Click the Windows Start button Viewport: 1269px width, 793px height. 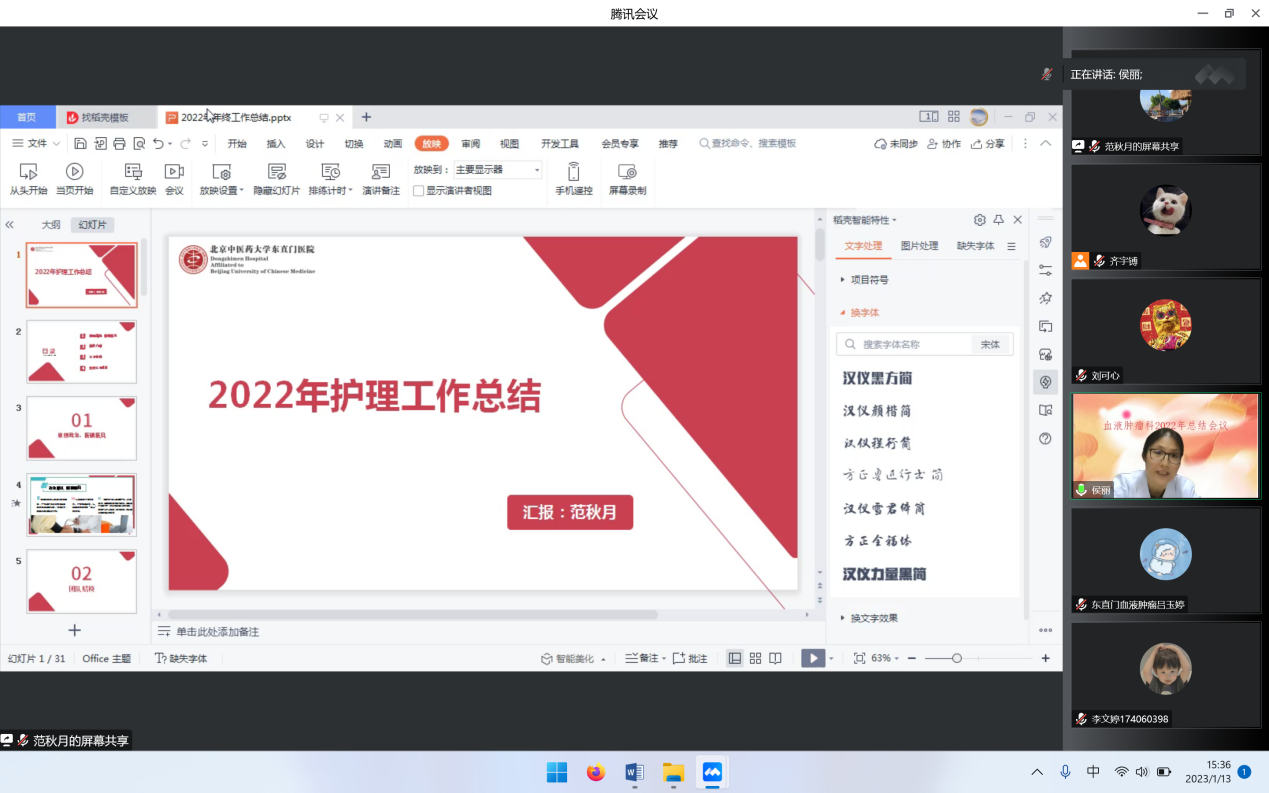557,772
